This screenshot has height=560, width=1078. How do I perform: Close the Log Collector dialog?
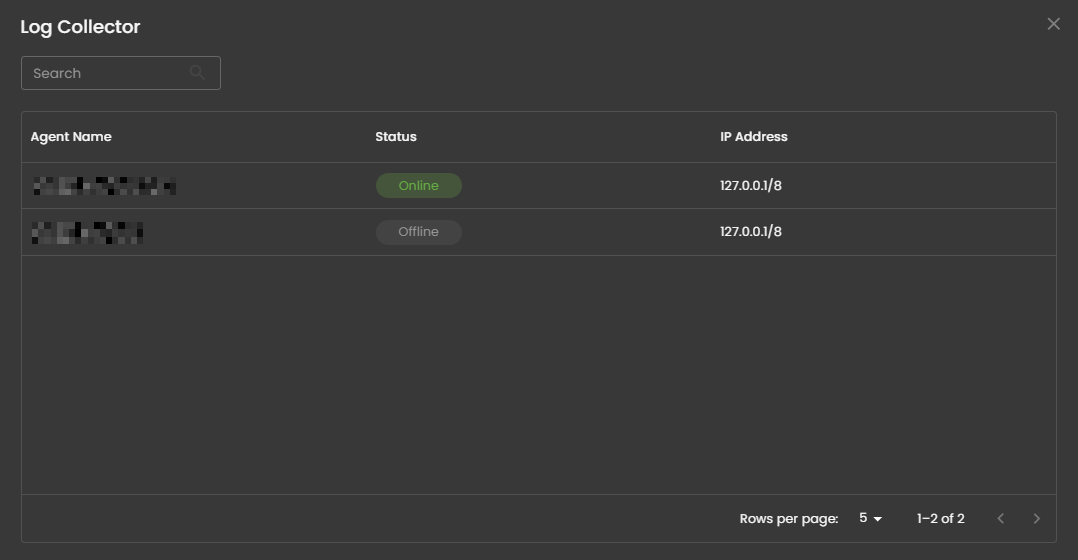[x=1053, y=24]
